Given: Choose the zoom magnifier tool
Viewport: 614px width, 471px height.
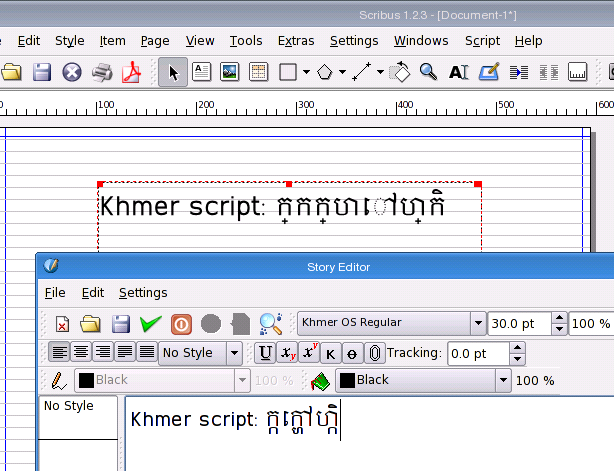Looking at the screenshot, I should click(x=428, y=72).
